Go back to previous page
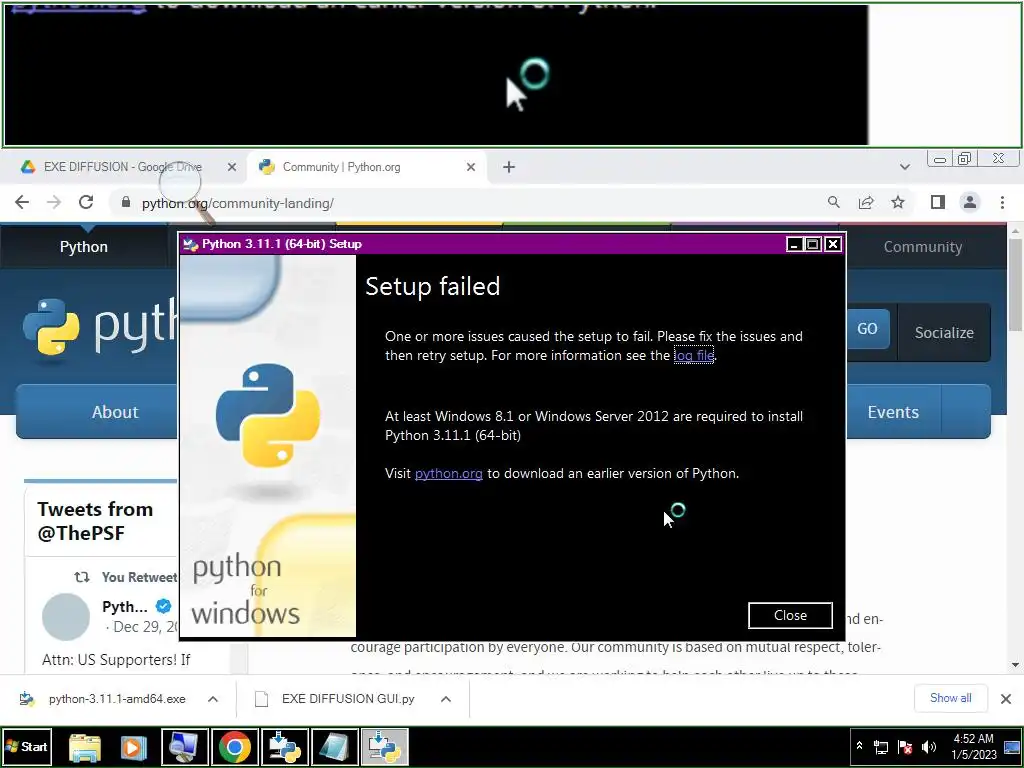The image size is (1024, 768). click(22, 202)
